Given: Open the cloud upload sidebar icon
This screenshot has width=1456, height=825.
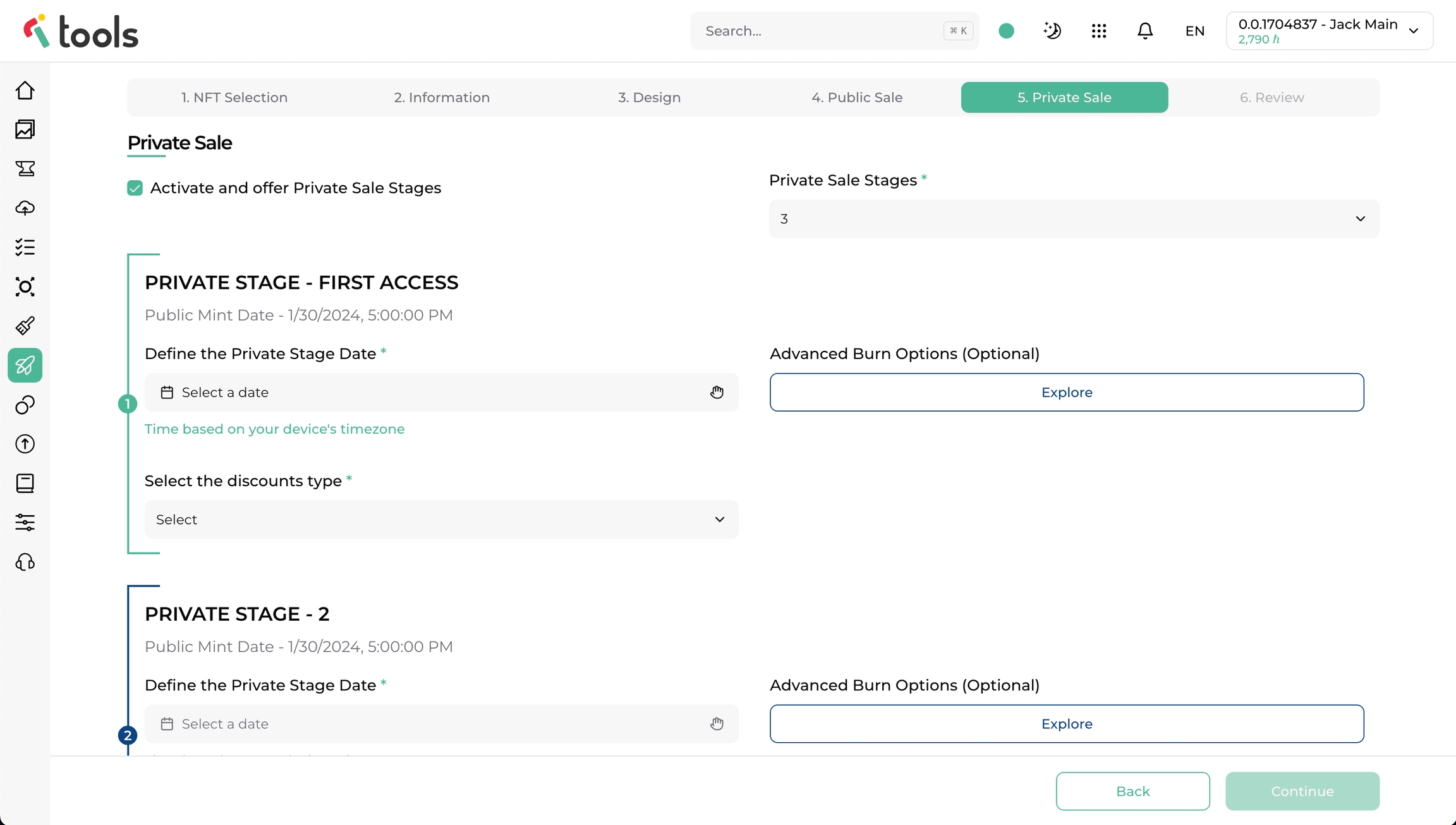Looking at the screenshot, I should coord(25,208).
